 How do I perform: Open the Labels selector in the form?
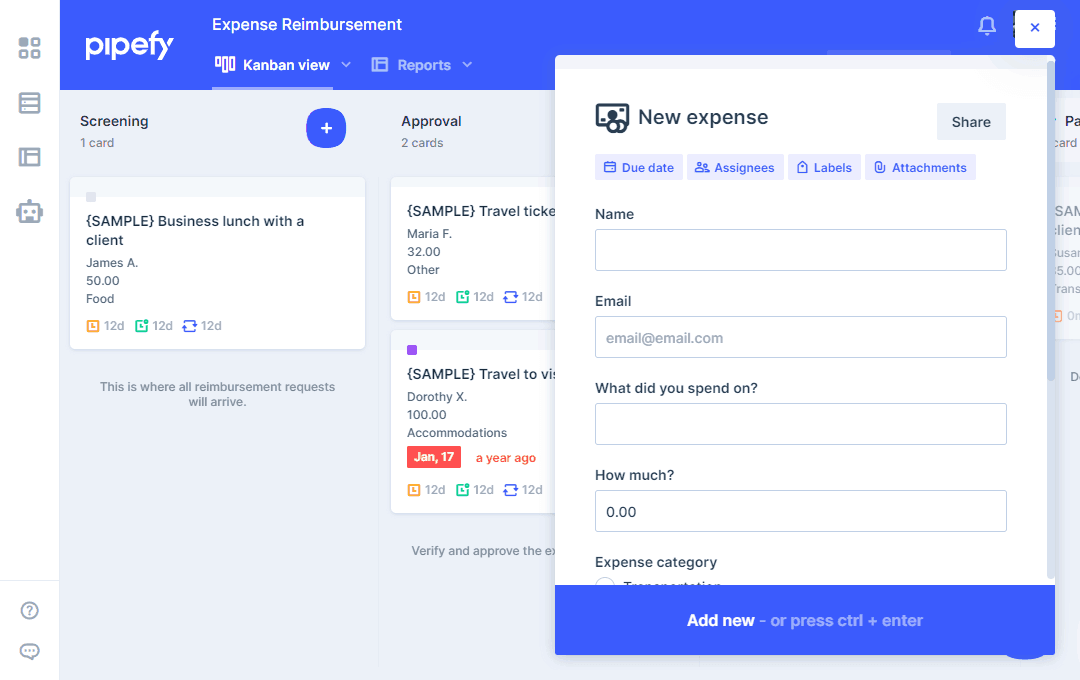click(824, 168)
